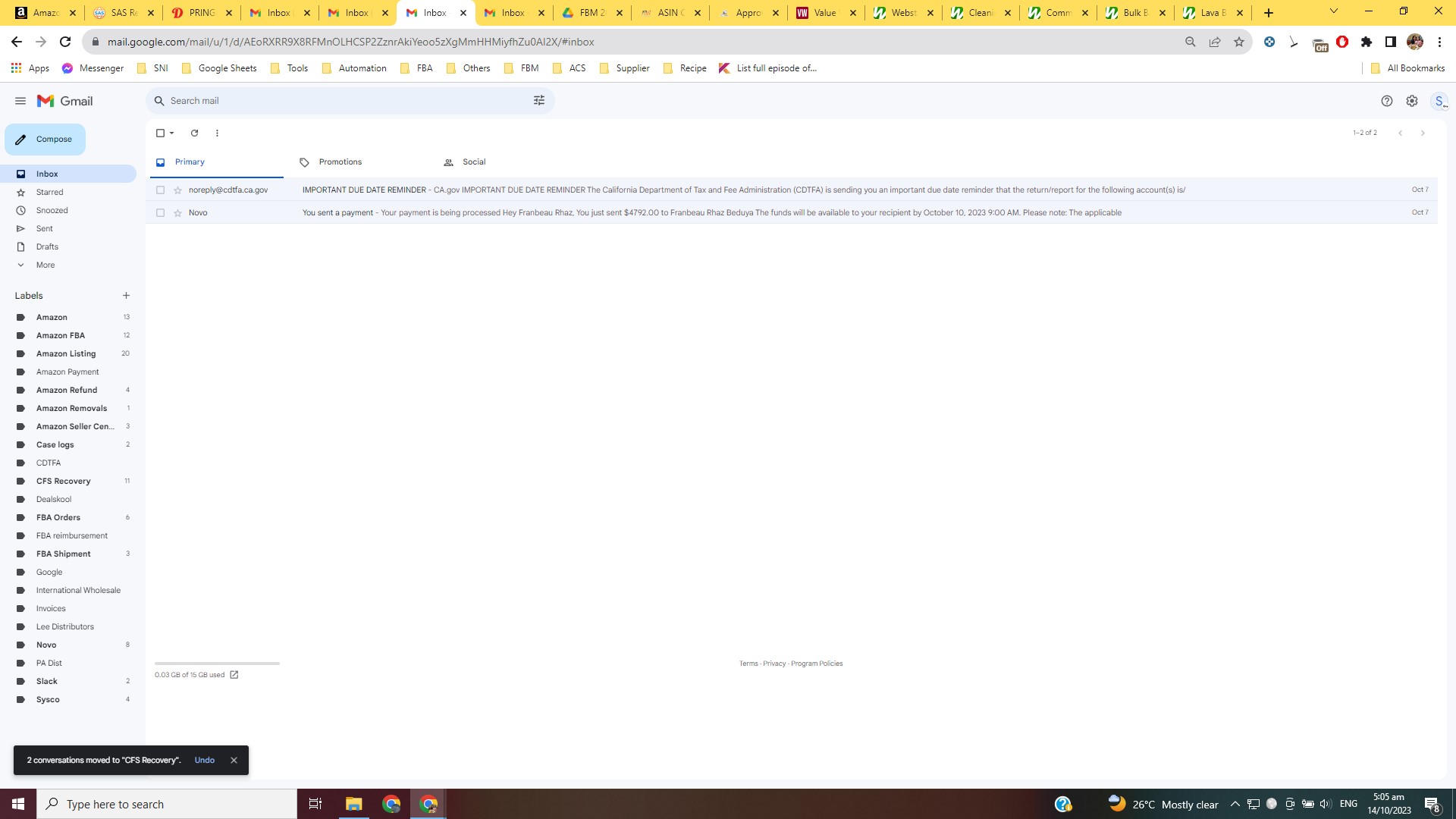
Task: Dismiss the moved-conversations notification
Action: point(234,760)
